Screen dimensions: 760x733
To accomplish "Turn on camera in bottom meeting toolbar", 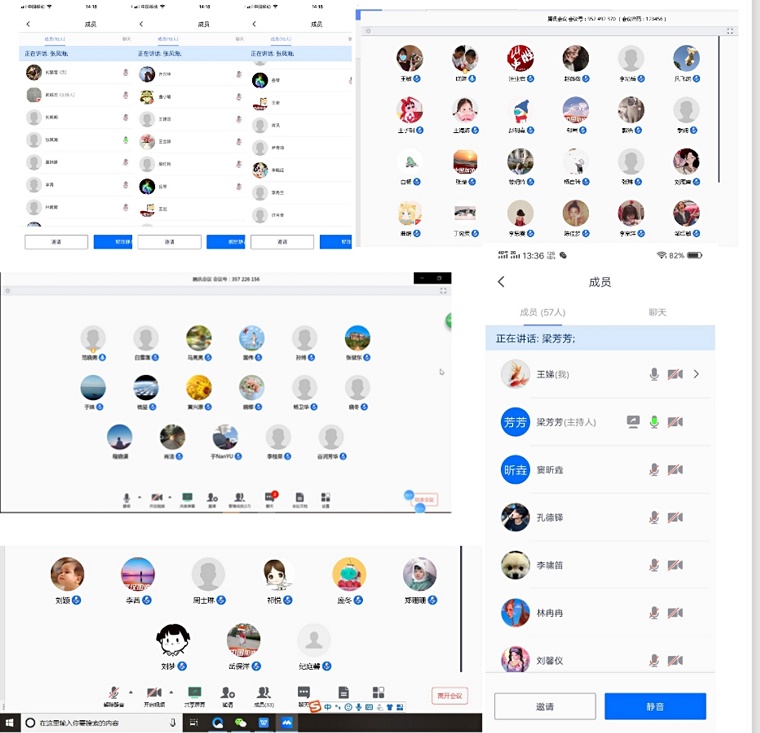I will coord(155,692).
